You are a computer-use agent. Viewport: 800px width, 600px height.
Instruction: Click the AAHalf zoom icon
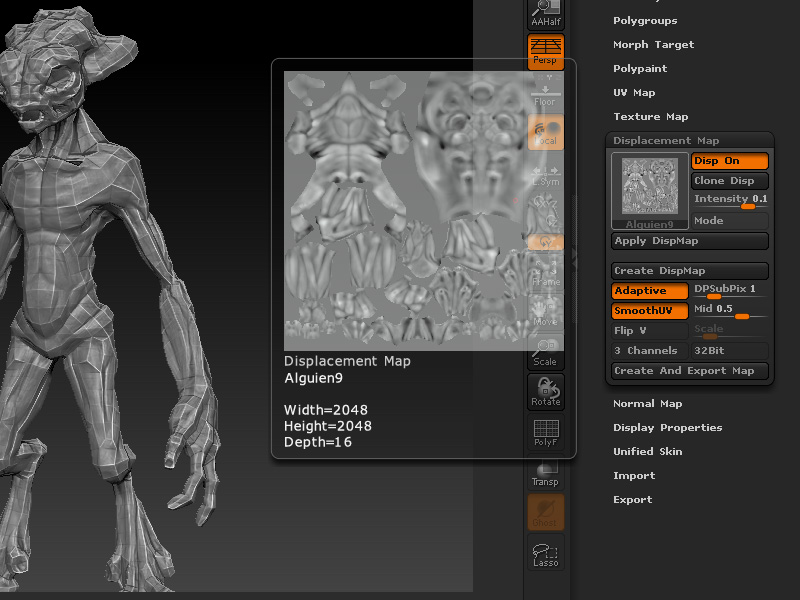coord(545,14)
